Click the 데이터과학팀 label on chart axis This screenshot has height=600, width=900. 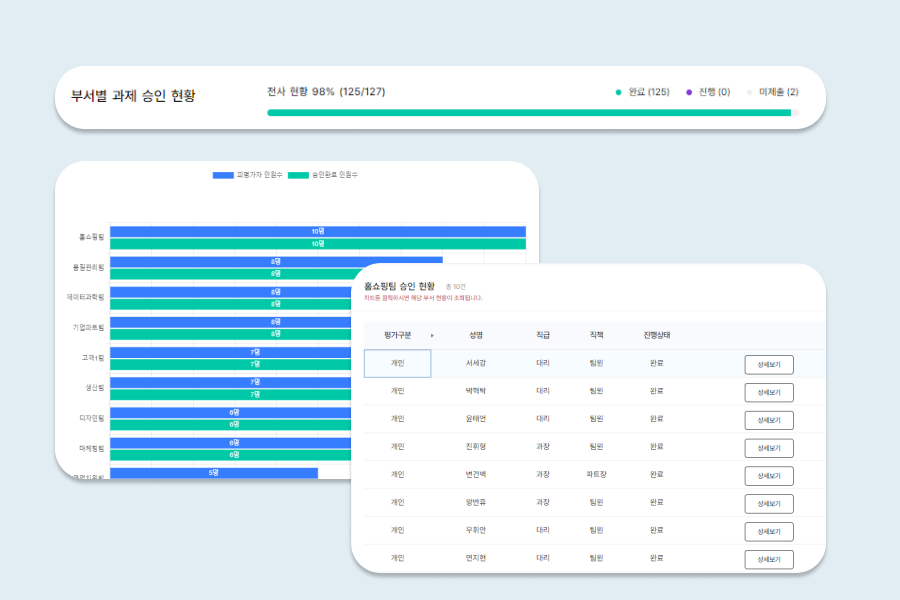86,297
